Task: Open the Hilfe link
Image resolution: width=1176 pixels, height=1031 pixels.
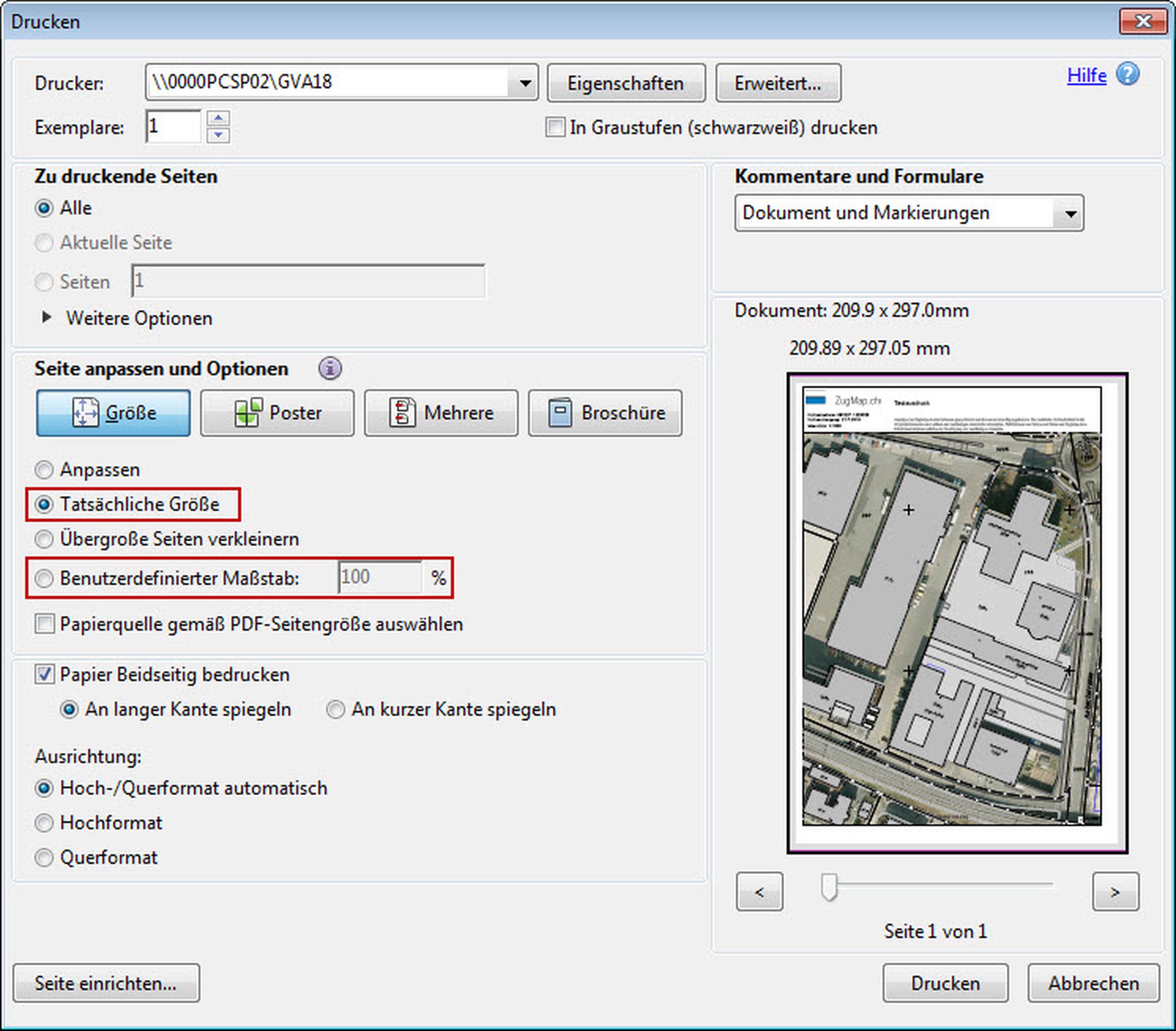Action: pos(1086,75)
